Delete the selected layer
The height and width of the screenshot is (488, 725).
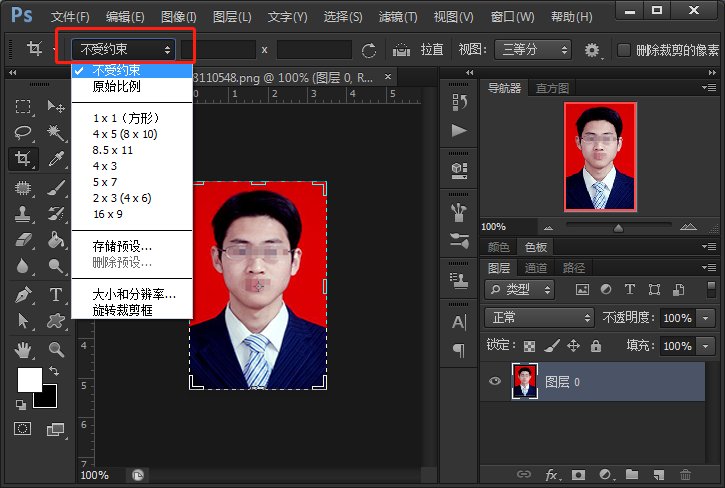click(x=685, y=475)
